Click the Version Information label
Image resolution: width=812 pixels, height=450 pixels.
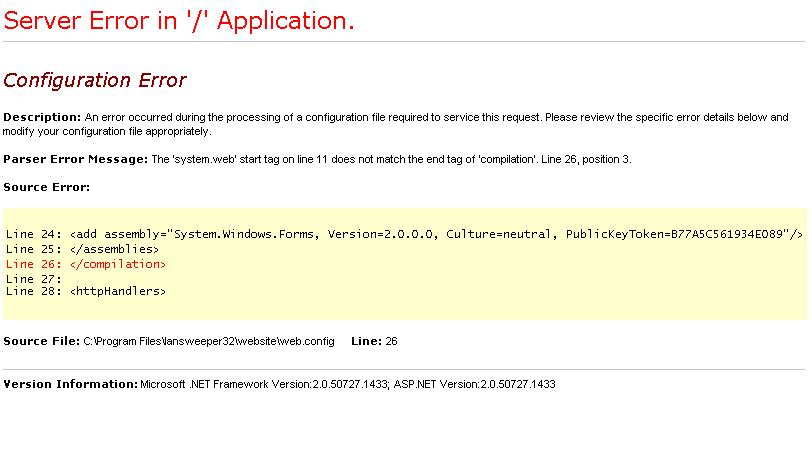70,384
